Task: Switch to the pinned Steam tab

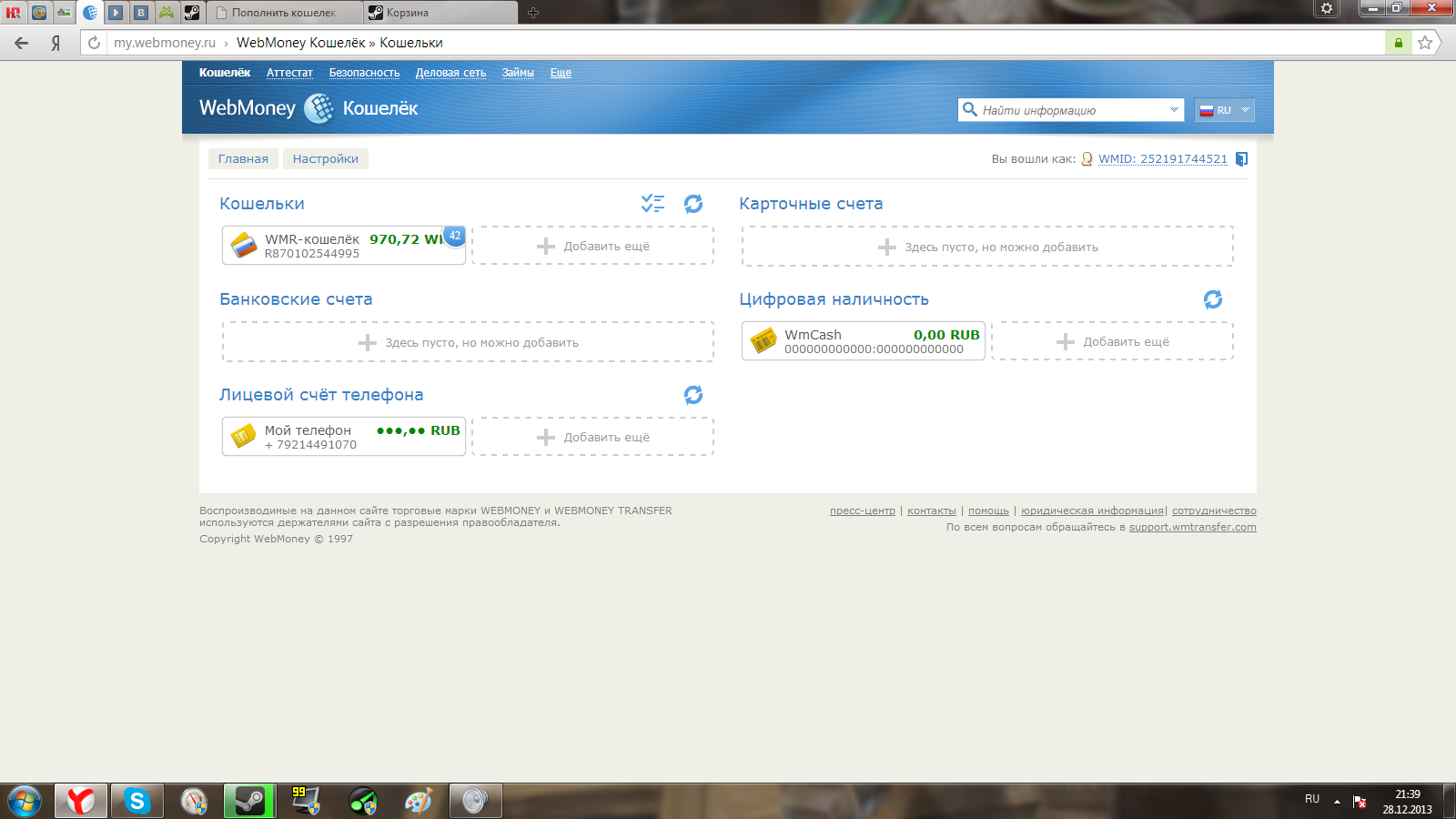Action: pyautogui.click(x=192, y=13)
